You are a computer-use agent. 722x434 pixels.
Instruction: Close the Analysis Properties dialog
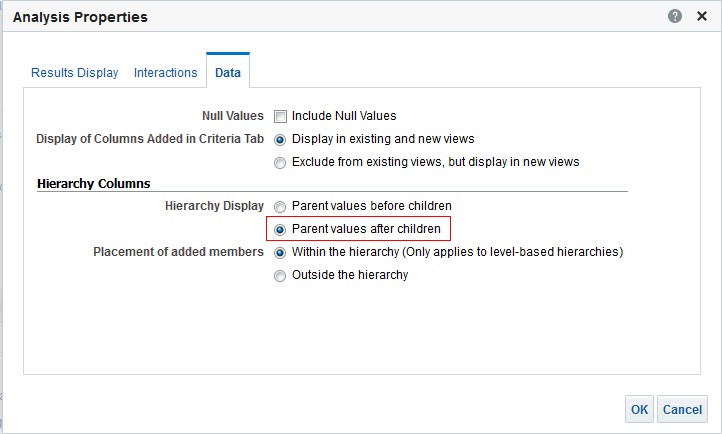[x=702, y=17]
